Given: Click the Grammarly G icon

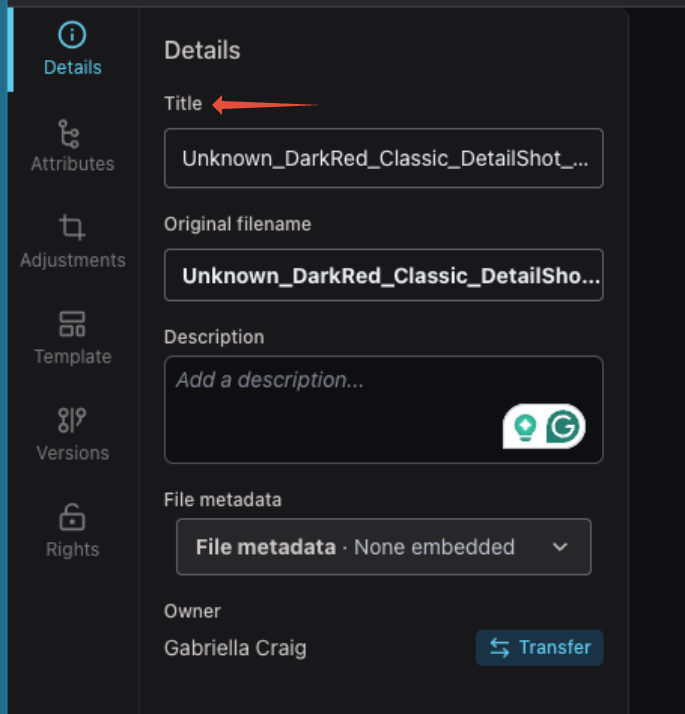Looking at the screenshot, I should tap(563, 426).
